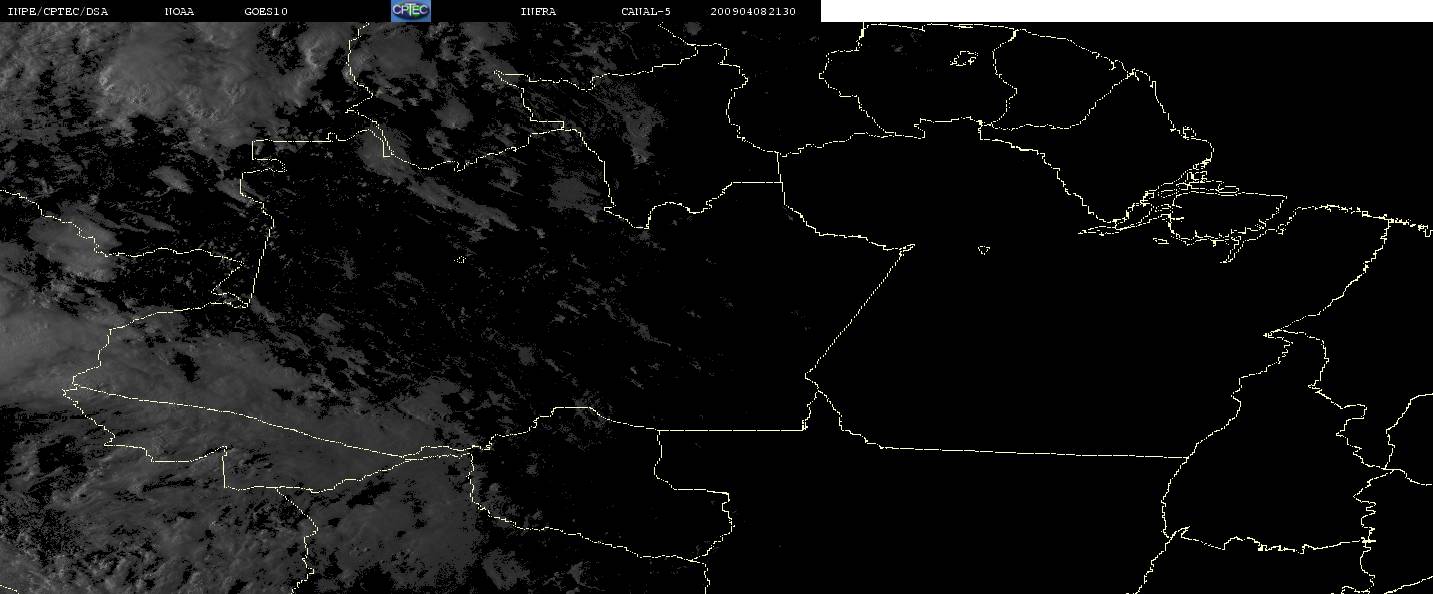1433x594 pixels.
Task: Select the INPE/CPTEC/DSA header label
Action: click(57, 11)
